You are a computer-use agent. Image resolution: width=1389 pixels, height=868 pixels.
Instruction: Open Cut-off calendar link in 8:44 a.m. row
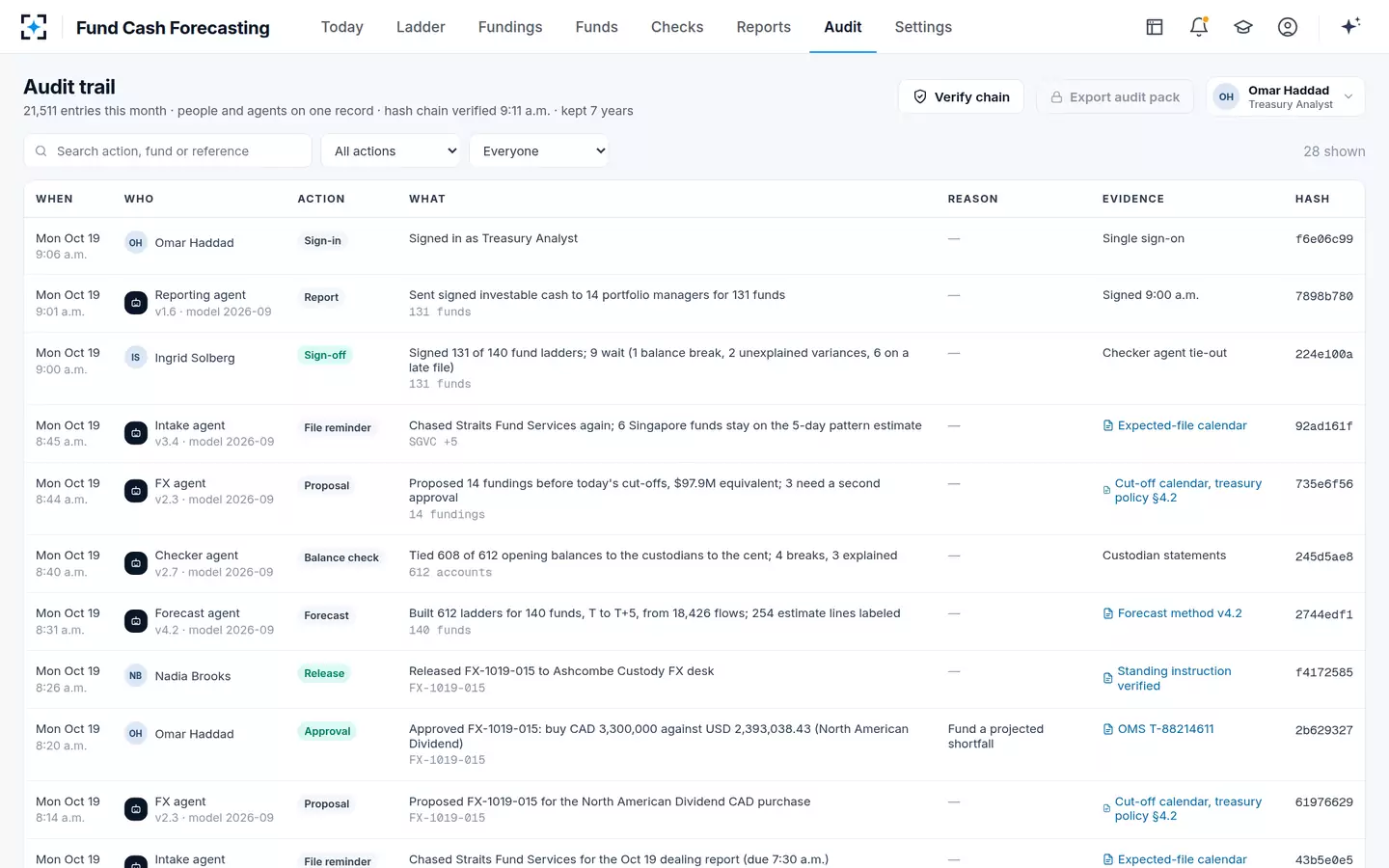1188,490
